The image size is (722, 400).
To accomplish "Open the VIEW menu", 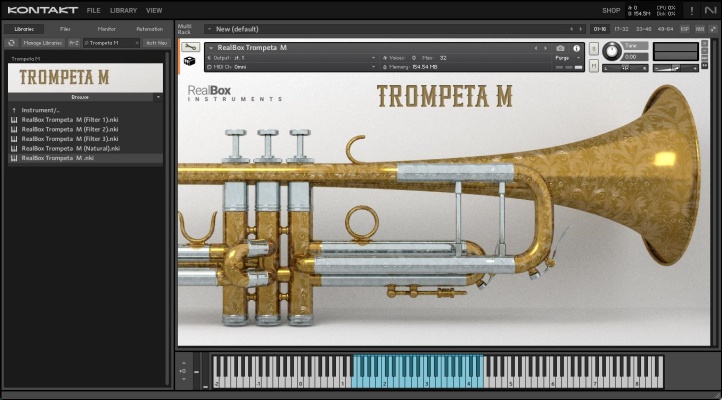I will (154, 10).
